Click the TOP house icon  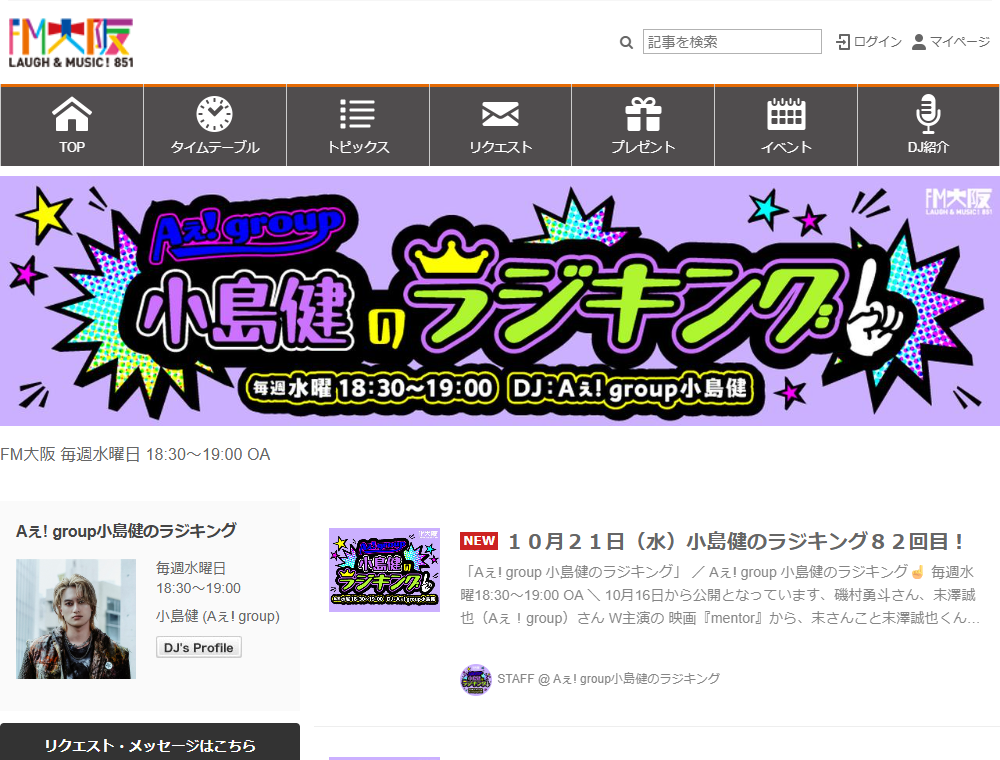click(72, 113)
